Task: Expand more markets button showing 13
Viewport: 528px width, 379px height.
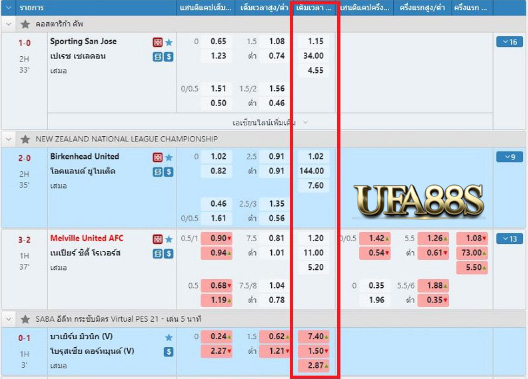Action: click(x=509, y=239)
